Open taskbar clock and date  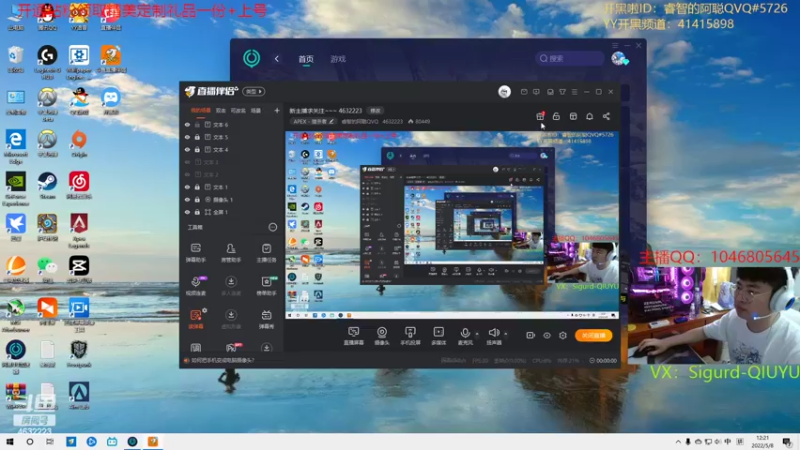point(762,441)
